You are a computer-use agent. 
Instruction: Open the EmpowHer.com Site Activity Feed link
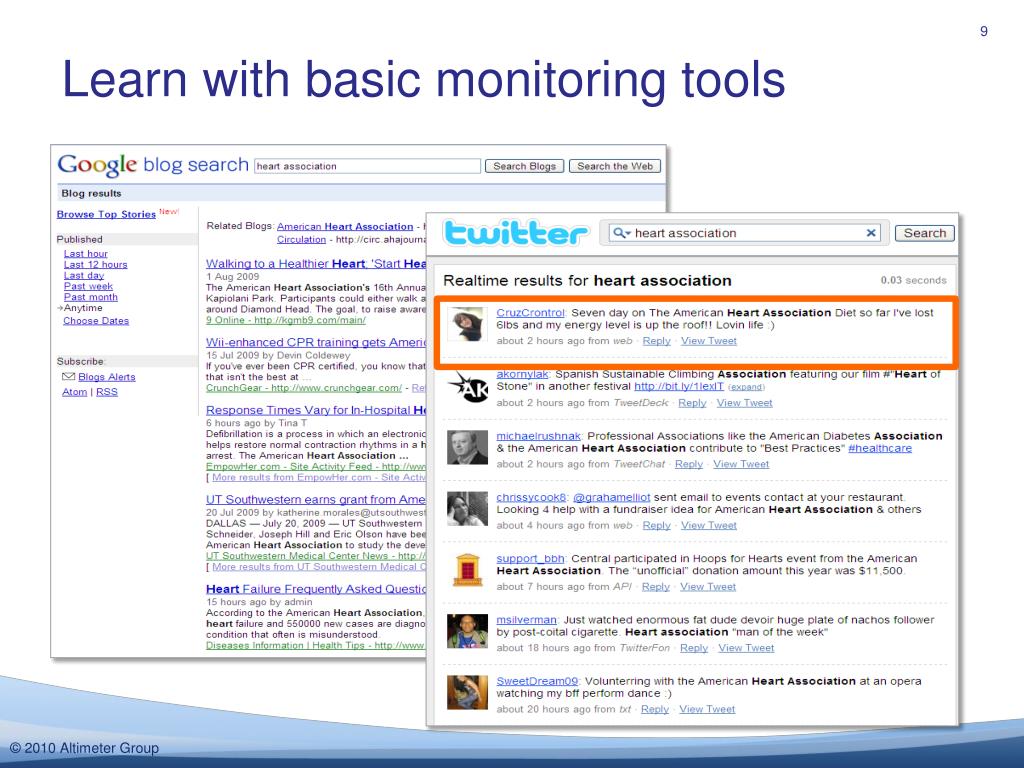pyautogui.click(x=316, y=466)
